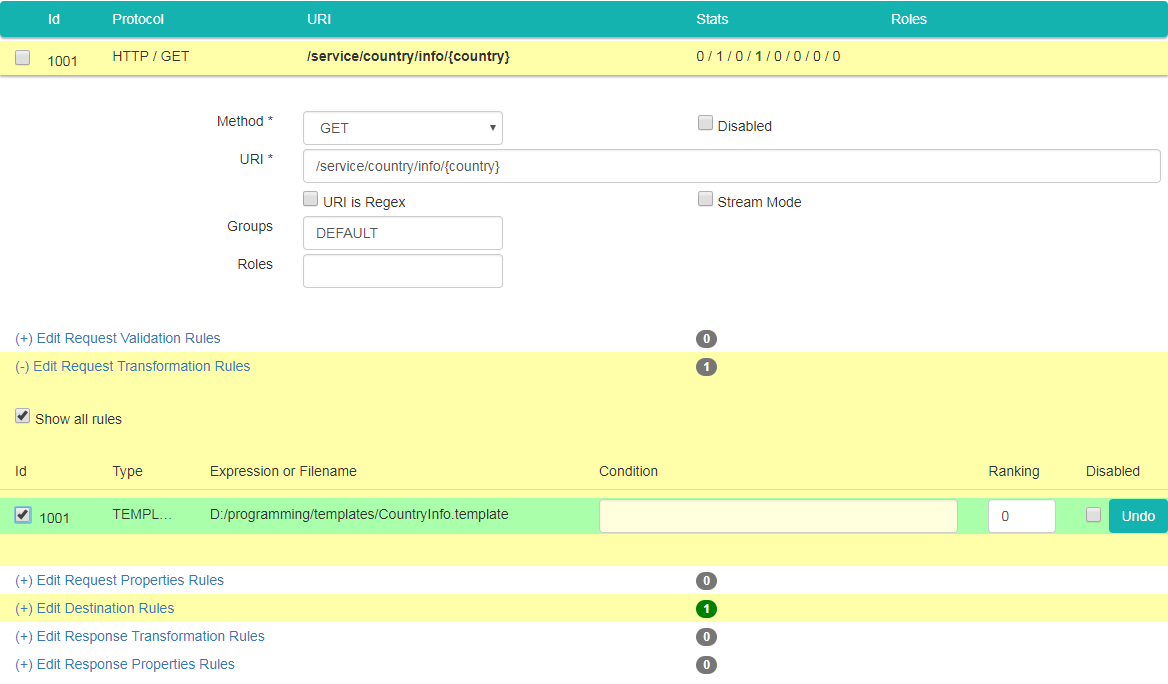Collapse Edit Request Transformation Rules
Viewport: 1168px width, 684px height.
pyautogui.click(x=133, y=366)
